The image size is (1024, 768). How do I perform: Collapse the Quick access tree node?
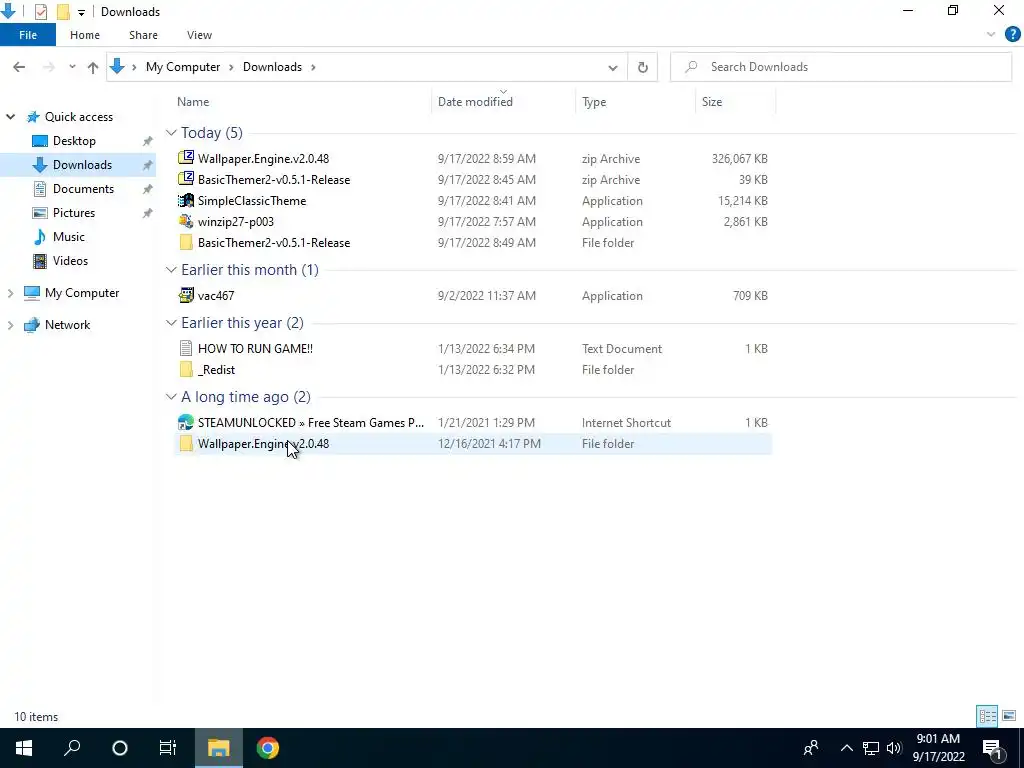(10, 117)
